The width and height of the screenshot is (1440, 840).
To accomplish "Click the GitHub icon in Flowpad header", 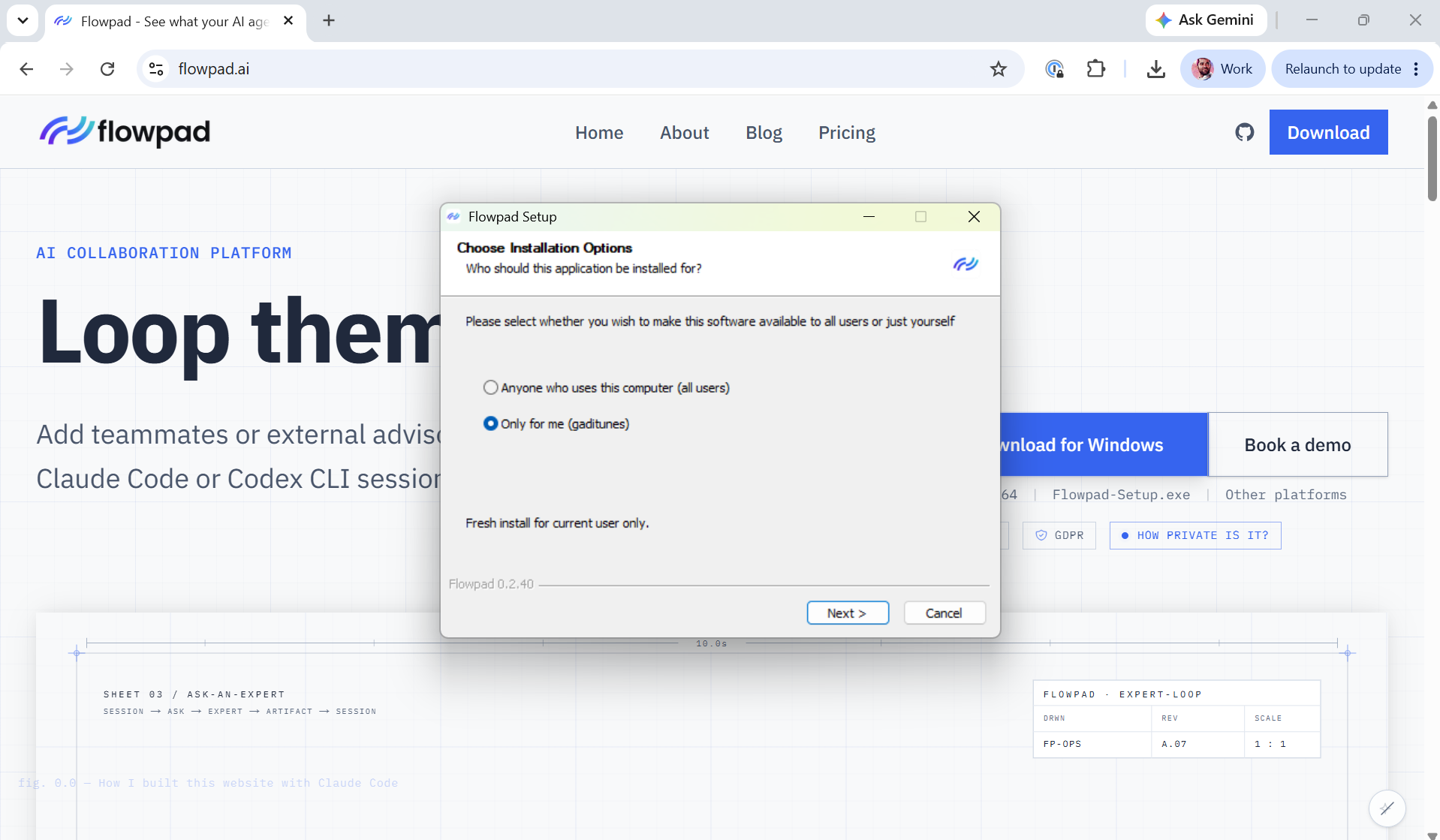I will (x=1245, y=133).
